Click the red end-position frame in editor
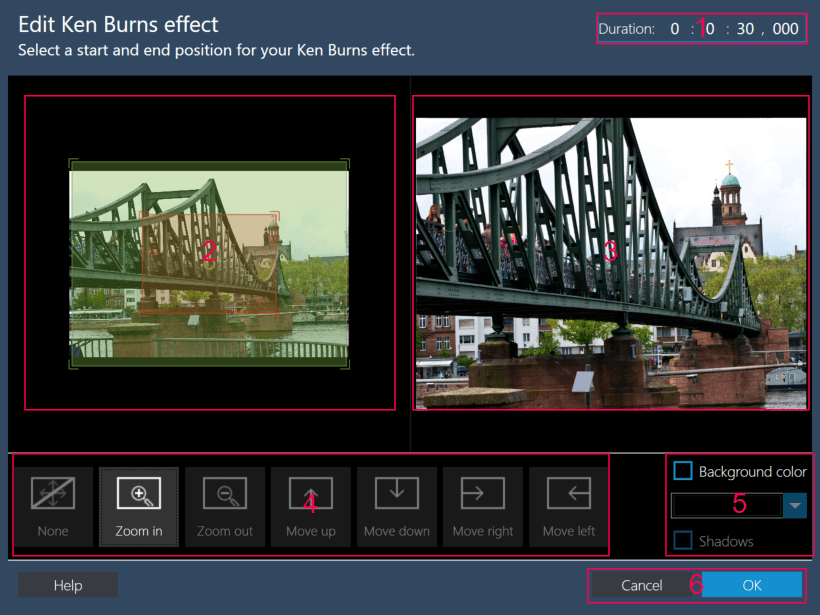The height and width of the screenshot is (615, 820). pyautogui.click(x=209, y=263)
